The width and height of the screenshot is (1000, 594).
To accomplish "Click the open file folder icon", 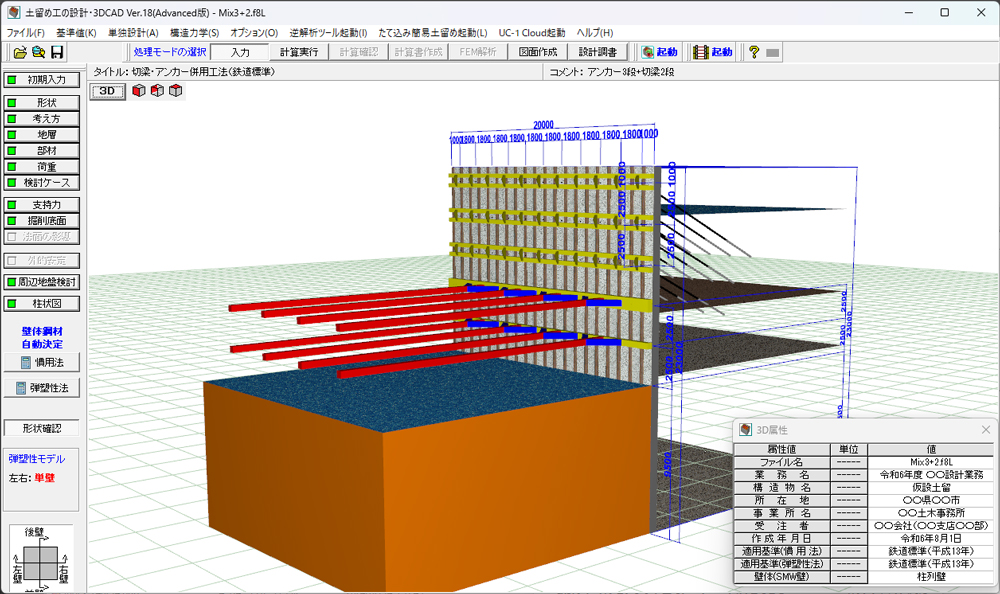I will pos(19,52).
